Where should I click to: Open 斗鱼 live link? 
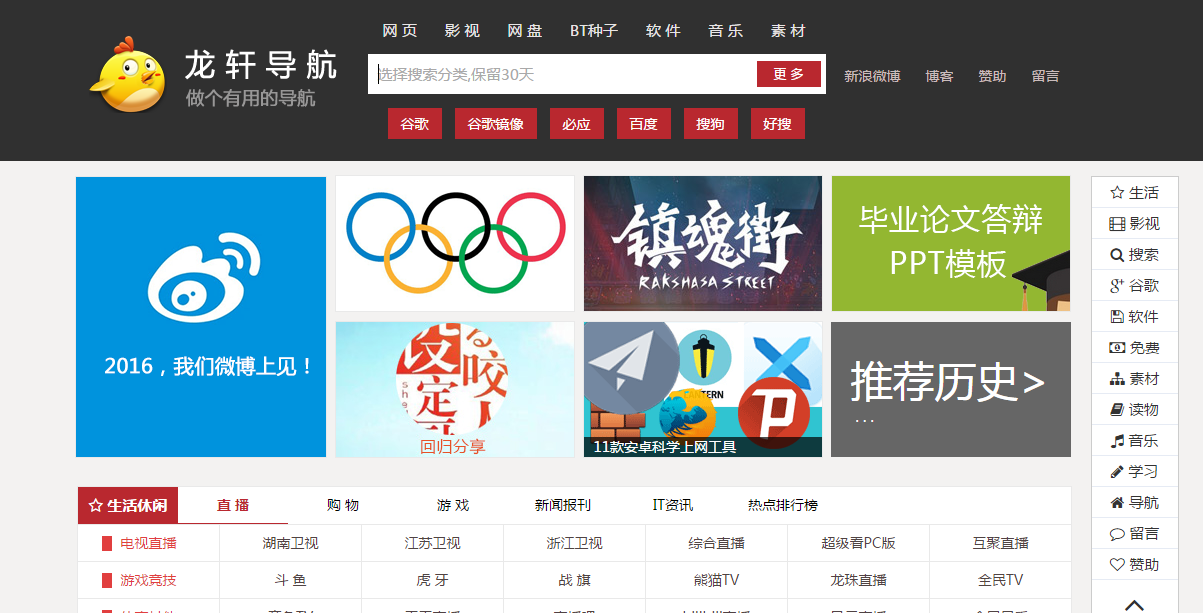[x=291, y=580]
